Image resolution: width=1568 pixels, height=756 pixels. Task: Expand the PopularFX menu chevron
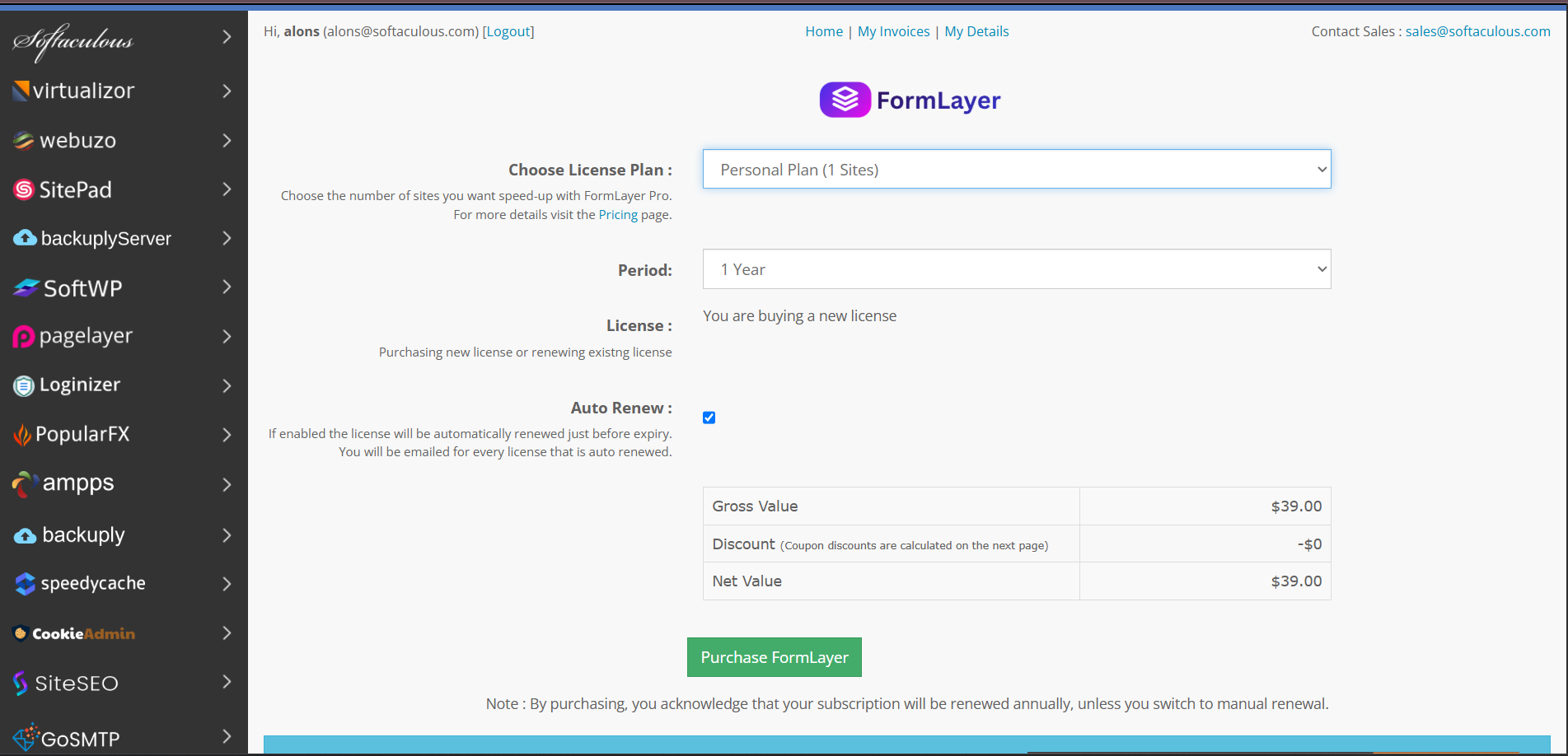pyautogui.click(x=227, y=434)
